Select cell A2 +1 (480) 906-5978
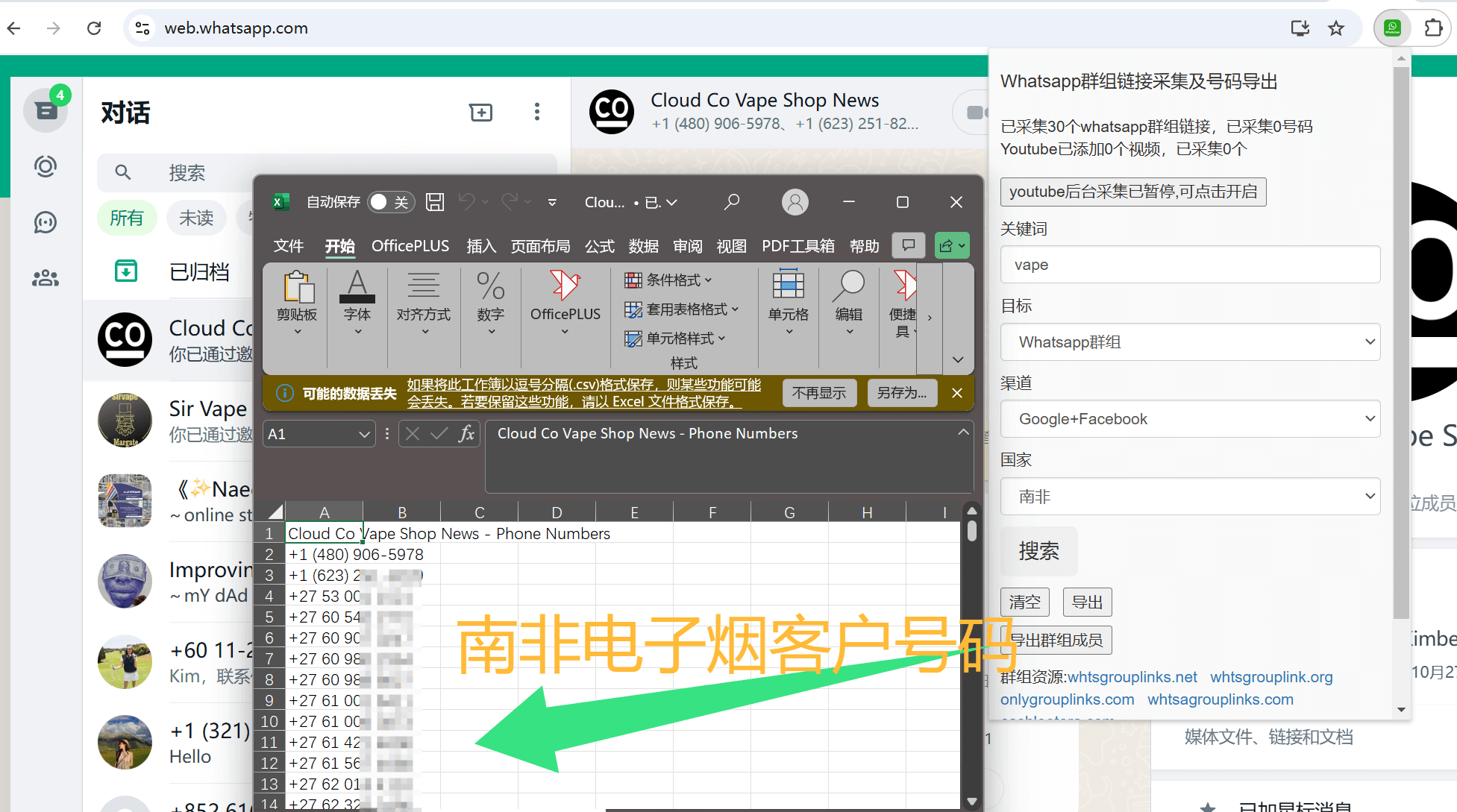The image size is (1457, 812). (x=325, y=555)
